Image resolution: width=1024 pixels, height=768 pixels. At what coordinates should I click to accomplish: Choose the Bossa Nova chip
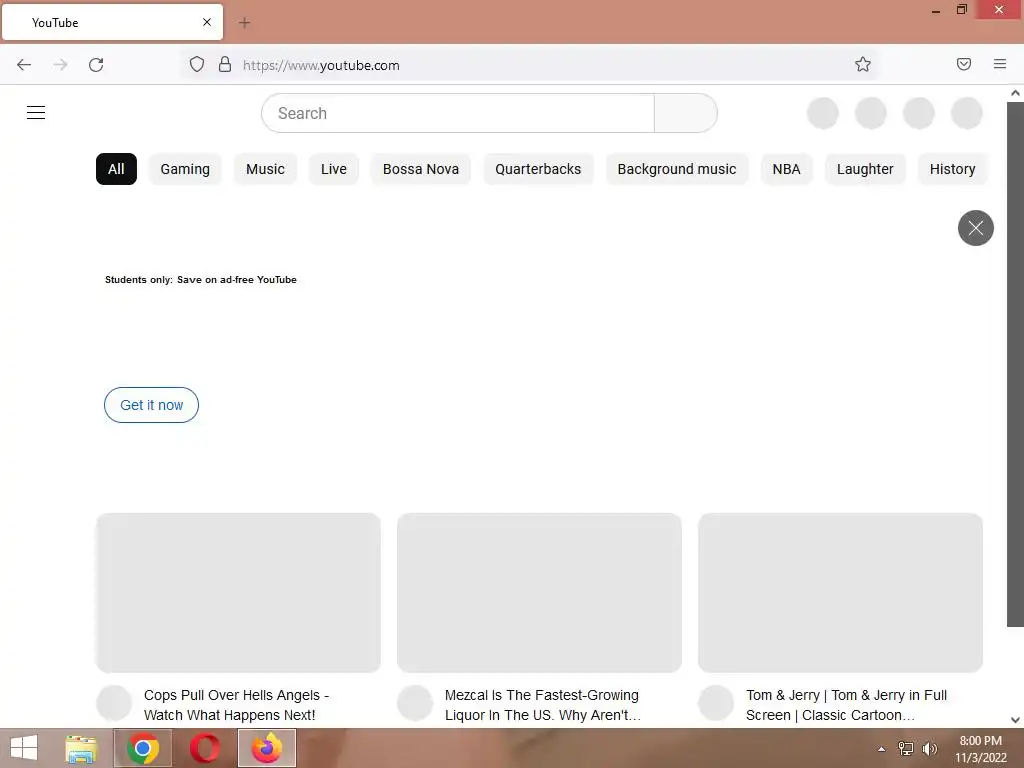pyautogui.click(x=421, y=169)
